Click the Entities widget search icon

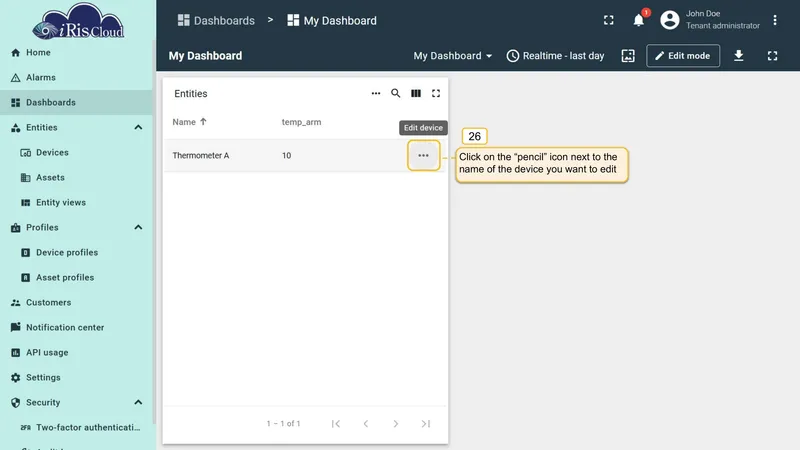click(395, 93)
